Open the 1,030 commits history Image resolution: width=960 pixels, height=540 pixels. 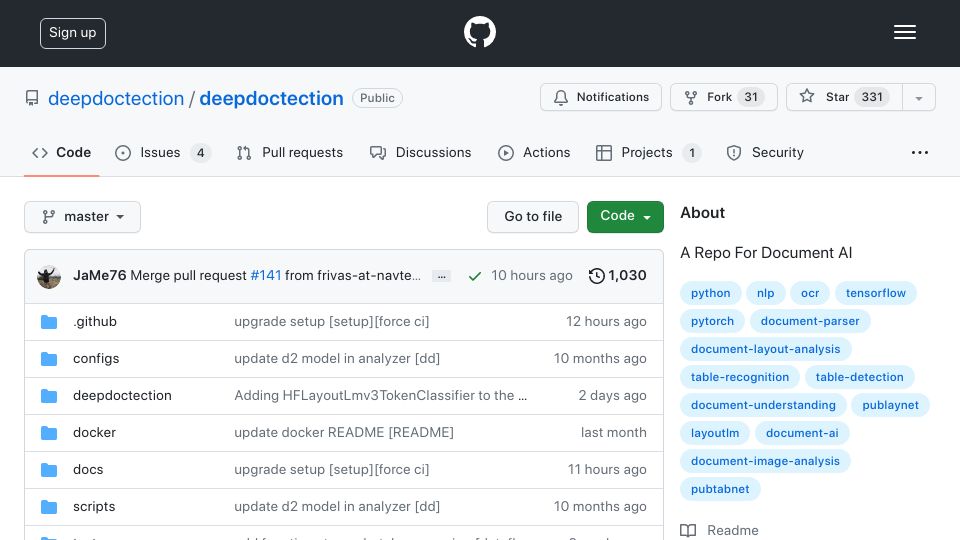tap(617, 276)
